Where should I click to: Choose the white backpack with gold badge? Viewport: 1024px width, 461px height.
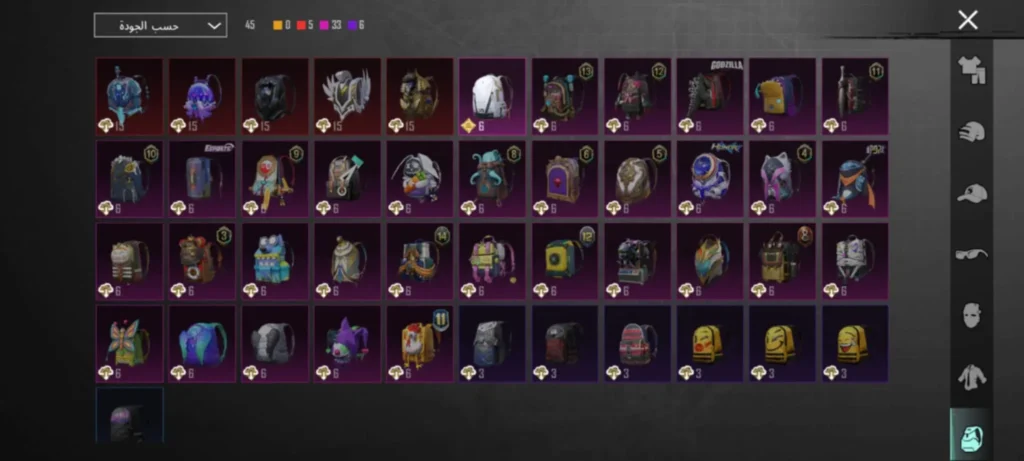coord(492,97)
